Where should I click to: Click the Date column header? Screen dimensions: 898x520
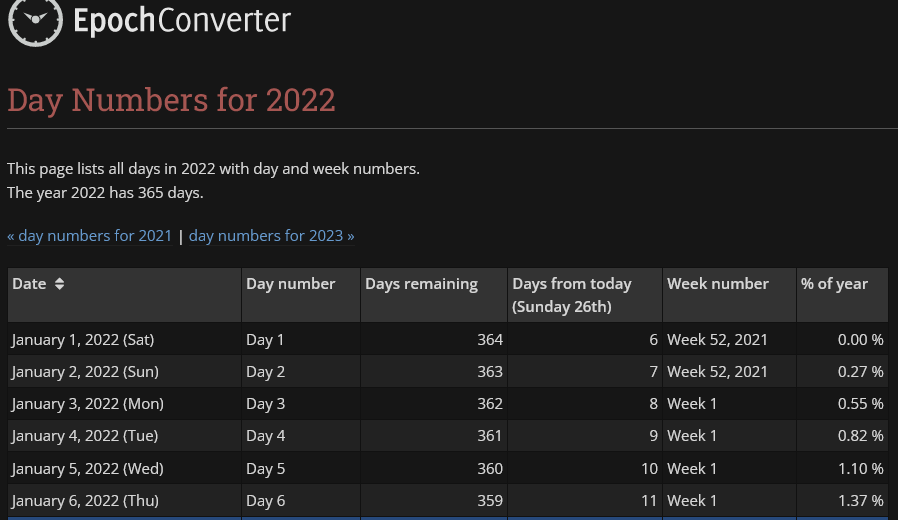[124, 295]
